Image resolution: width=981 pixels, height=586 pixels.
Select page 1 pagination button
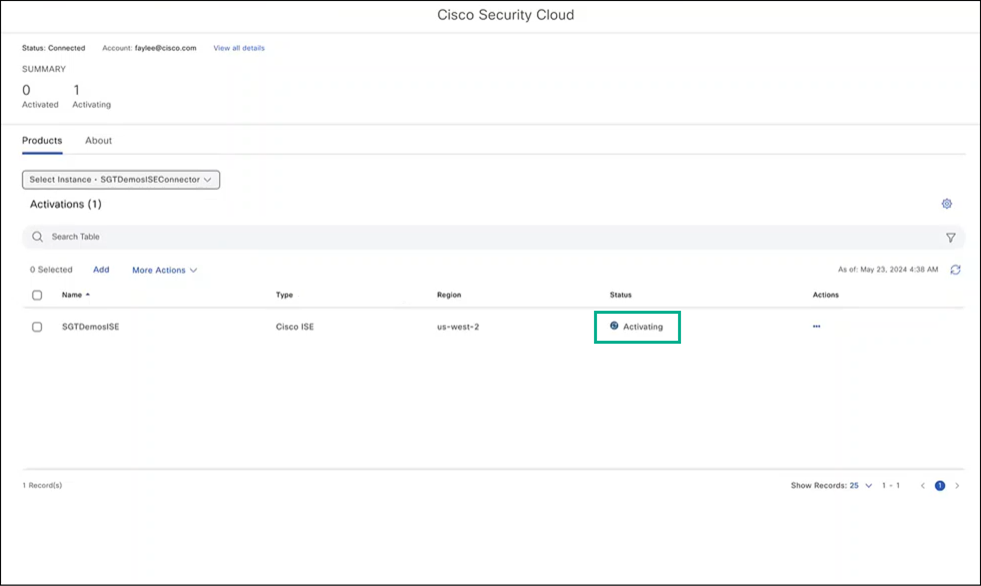tap(940, 485)
